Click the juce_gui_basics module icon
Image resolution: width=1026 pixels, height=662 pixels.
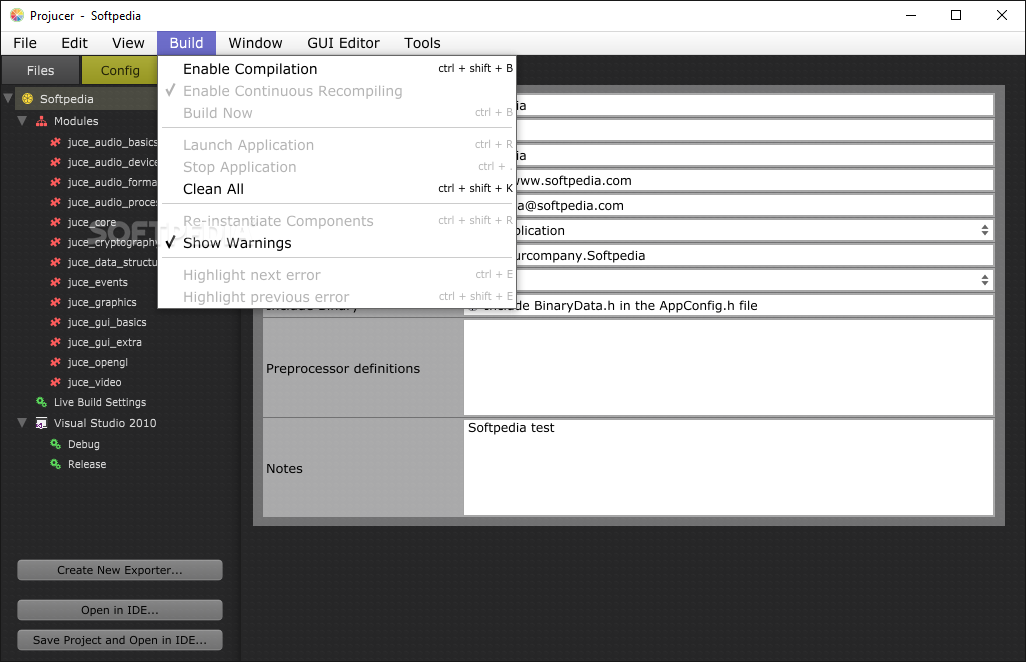56,322
